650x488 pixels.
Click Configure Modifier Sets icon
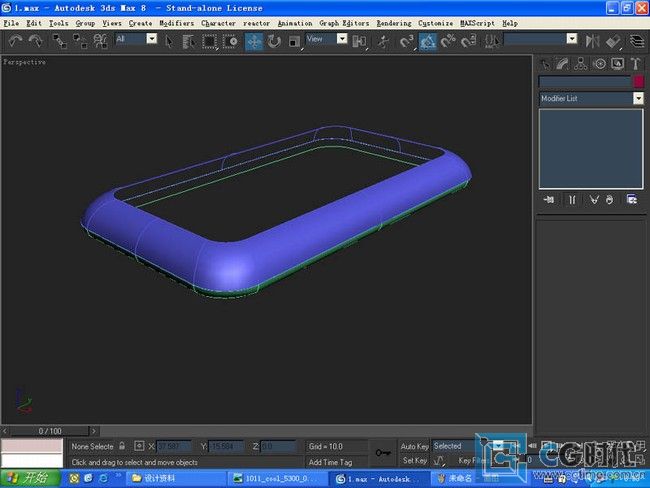632,200
